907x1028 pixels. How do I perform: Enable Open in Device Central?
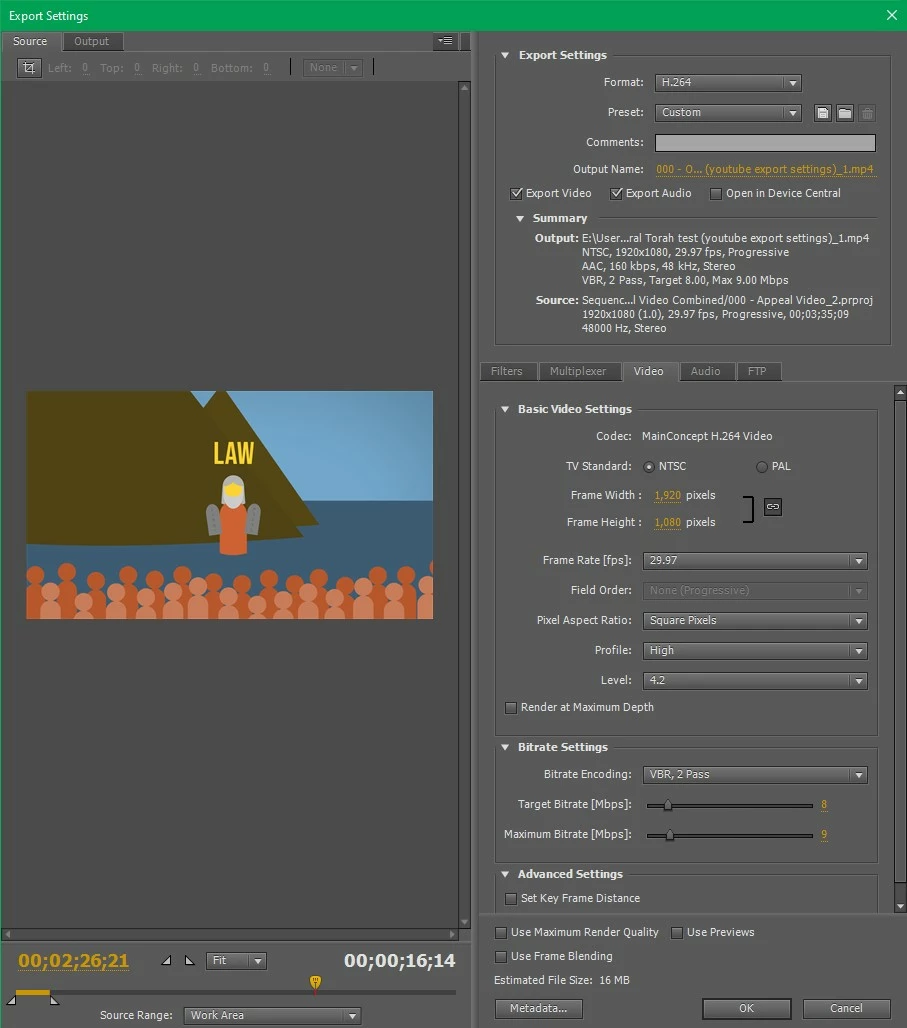click(716, 193)
